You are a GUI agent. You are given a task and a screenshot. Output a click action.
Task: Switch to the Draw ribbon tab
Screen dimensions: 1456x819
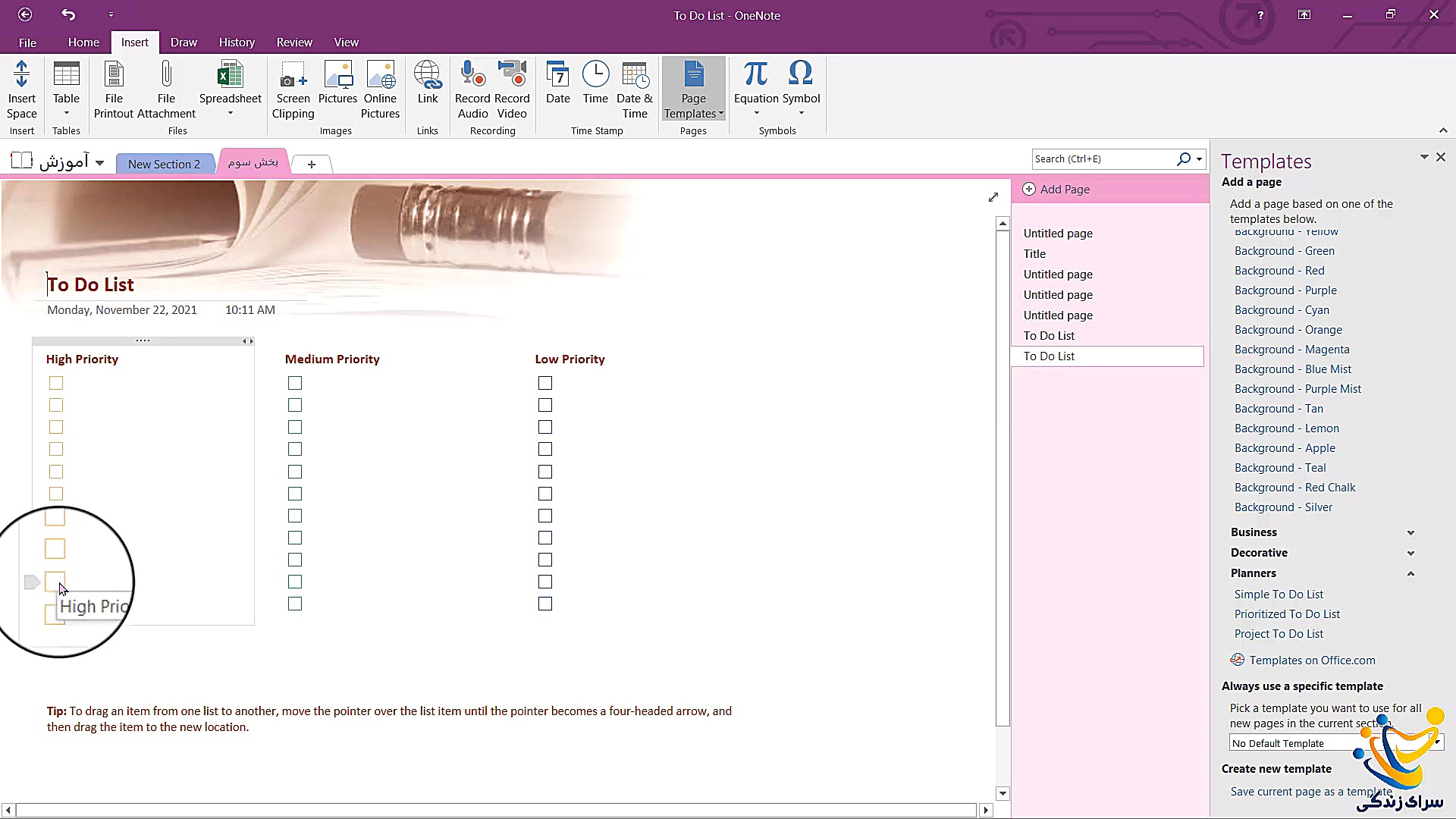point(184,42)
